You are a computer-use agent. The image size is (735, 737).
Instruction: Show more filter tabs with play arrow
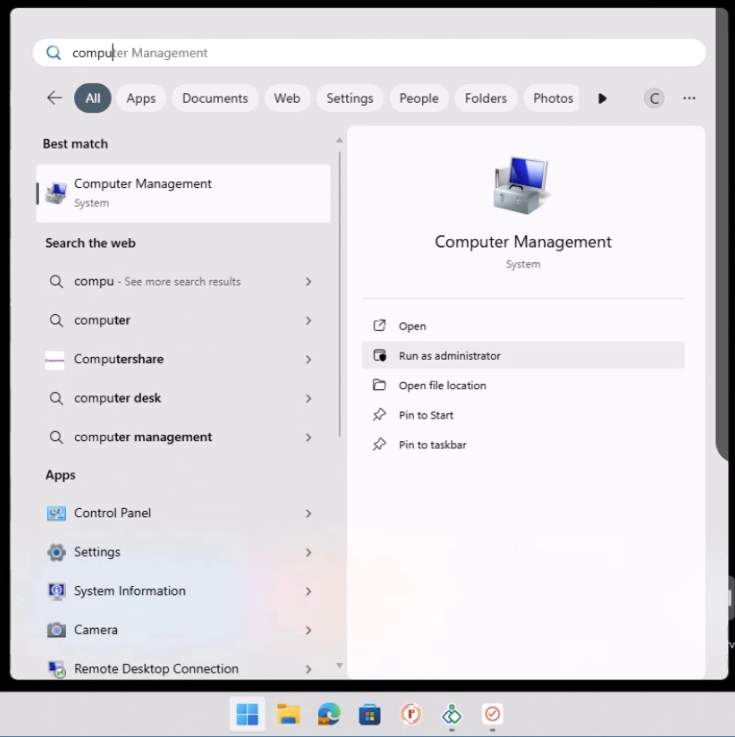pyautogui.click(x=602, y=98)
